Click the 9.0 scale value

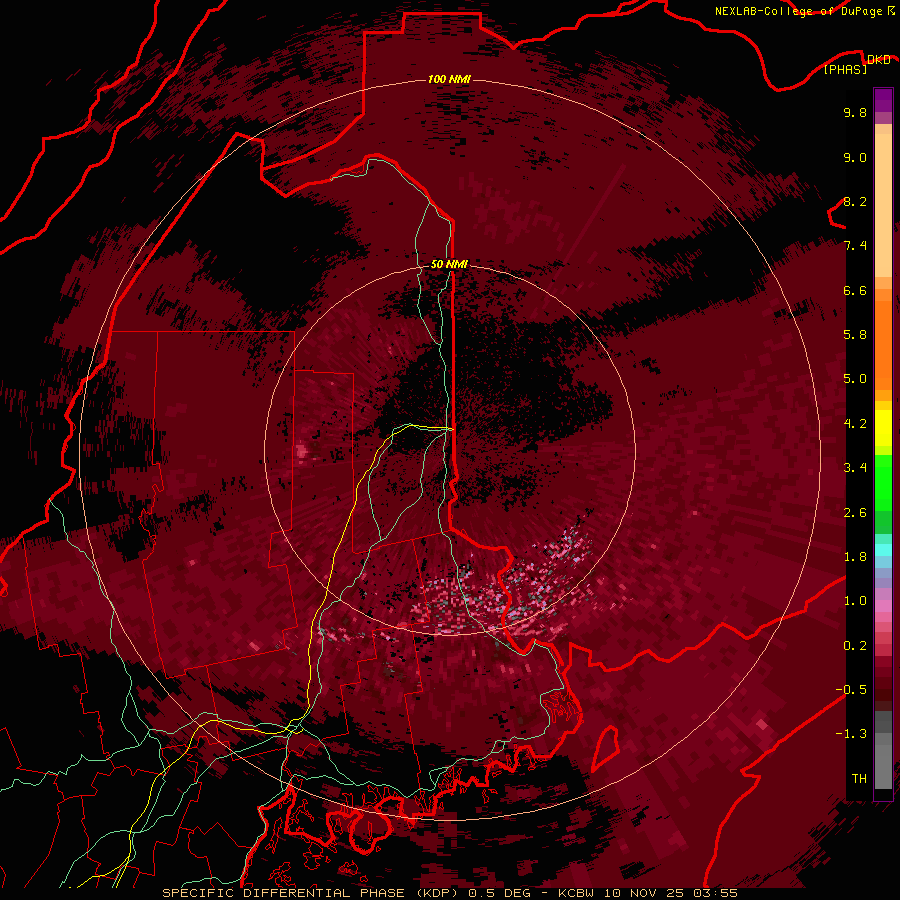click(x=855, y=157)
